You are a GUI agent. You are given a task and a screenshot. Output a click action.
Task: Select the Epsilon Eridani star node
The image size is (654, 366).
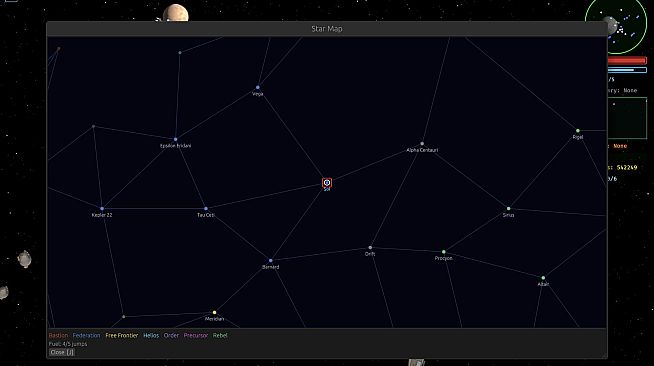pos(176,139)
